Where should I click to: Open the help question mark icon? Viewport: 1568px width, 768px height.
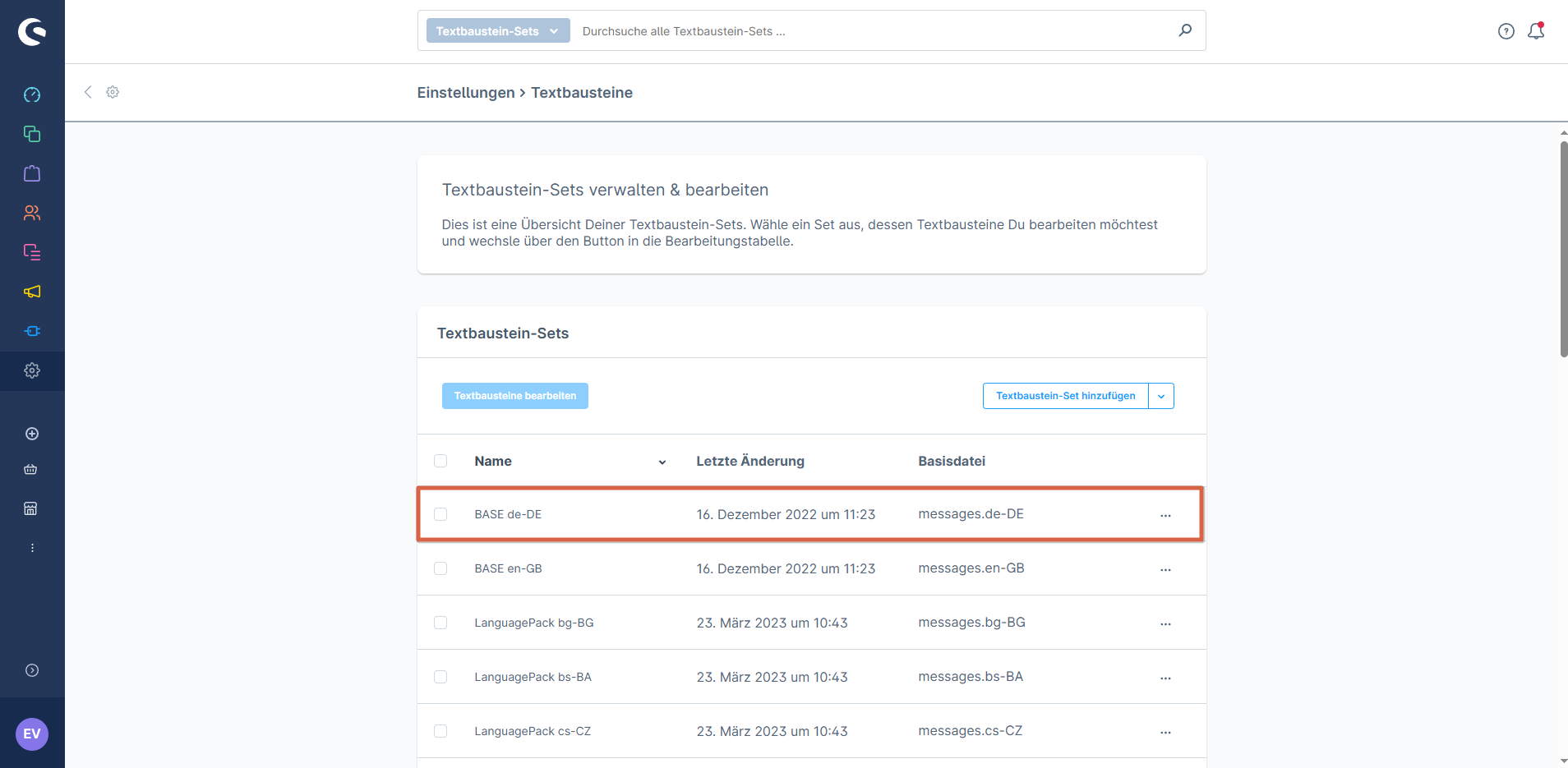point(1506,31)
